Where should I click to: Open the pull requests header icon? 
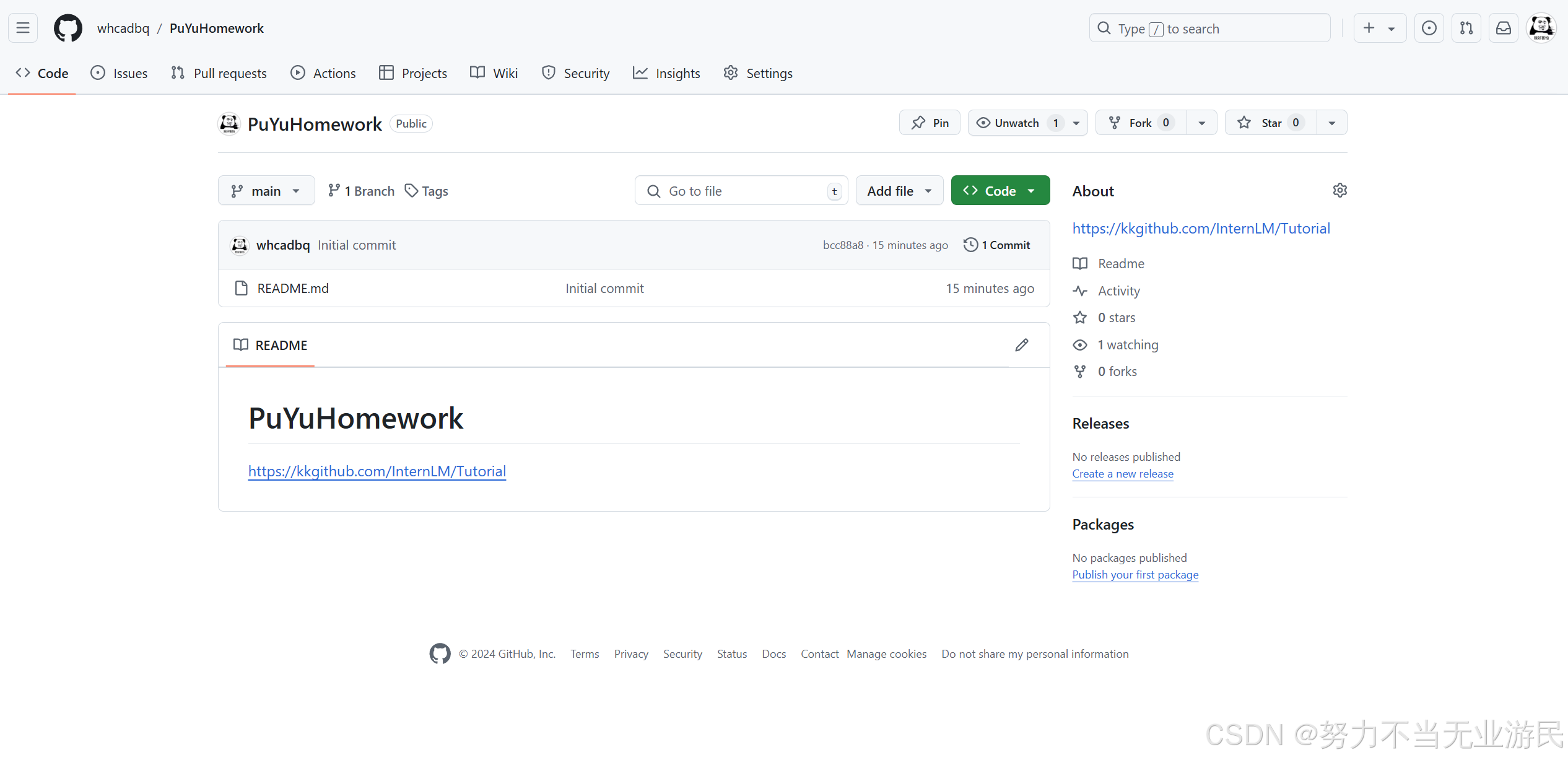(1466, 28)
